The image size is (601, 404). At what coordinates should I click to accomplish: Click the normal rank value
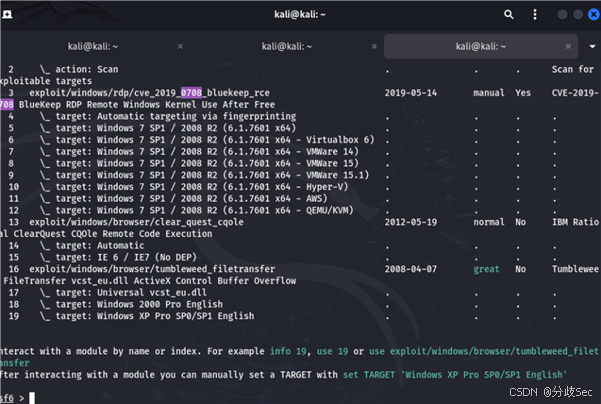coord(489,222)
